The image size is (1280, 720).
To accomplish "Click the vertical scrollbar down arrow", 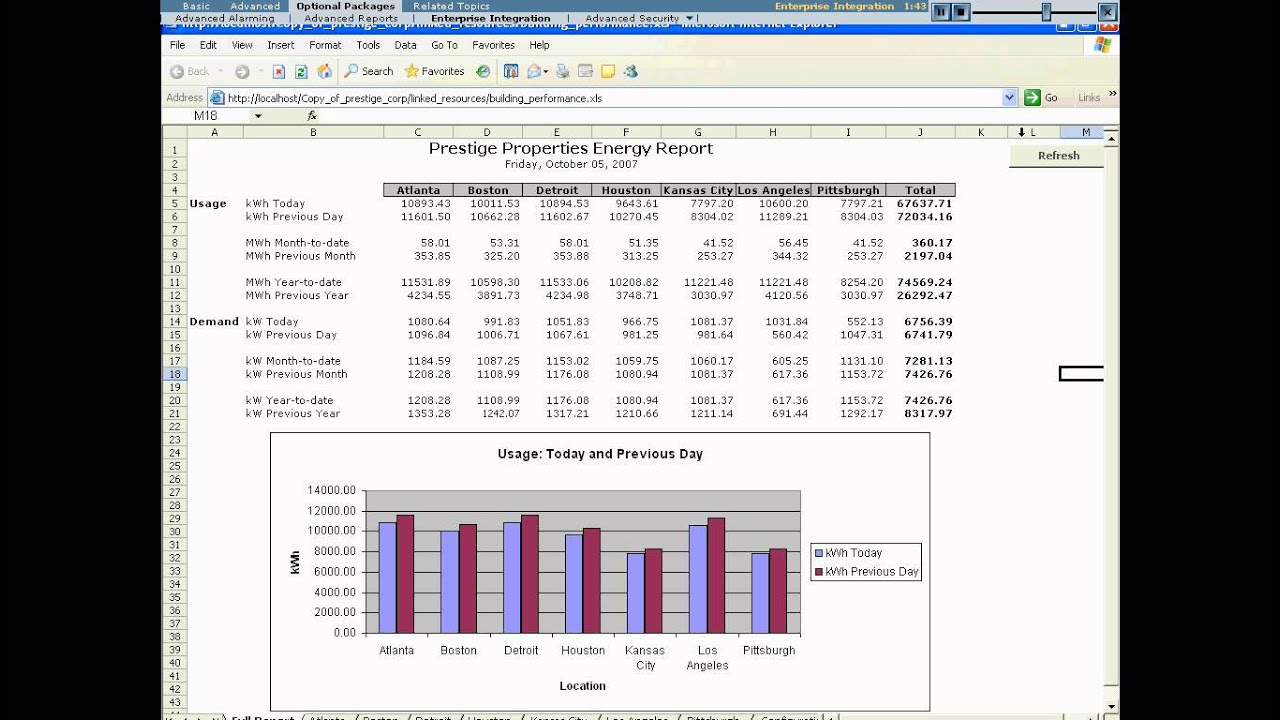I will click(x=1113, y=706).
